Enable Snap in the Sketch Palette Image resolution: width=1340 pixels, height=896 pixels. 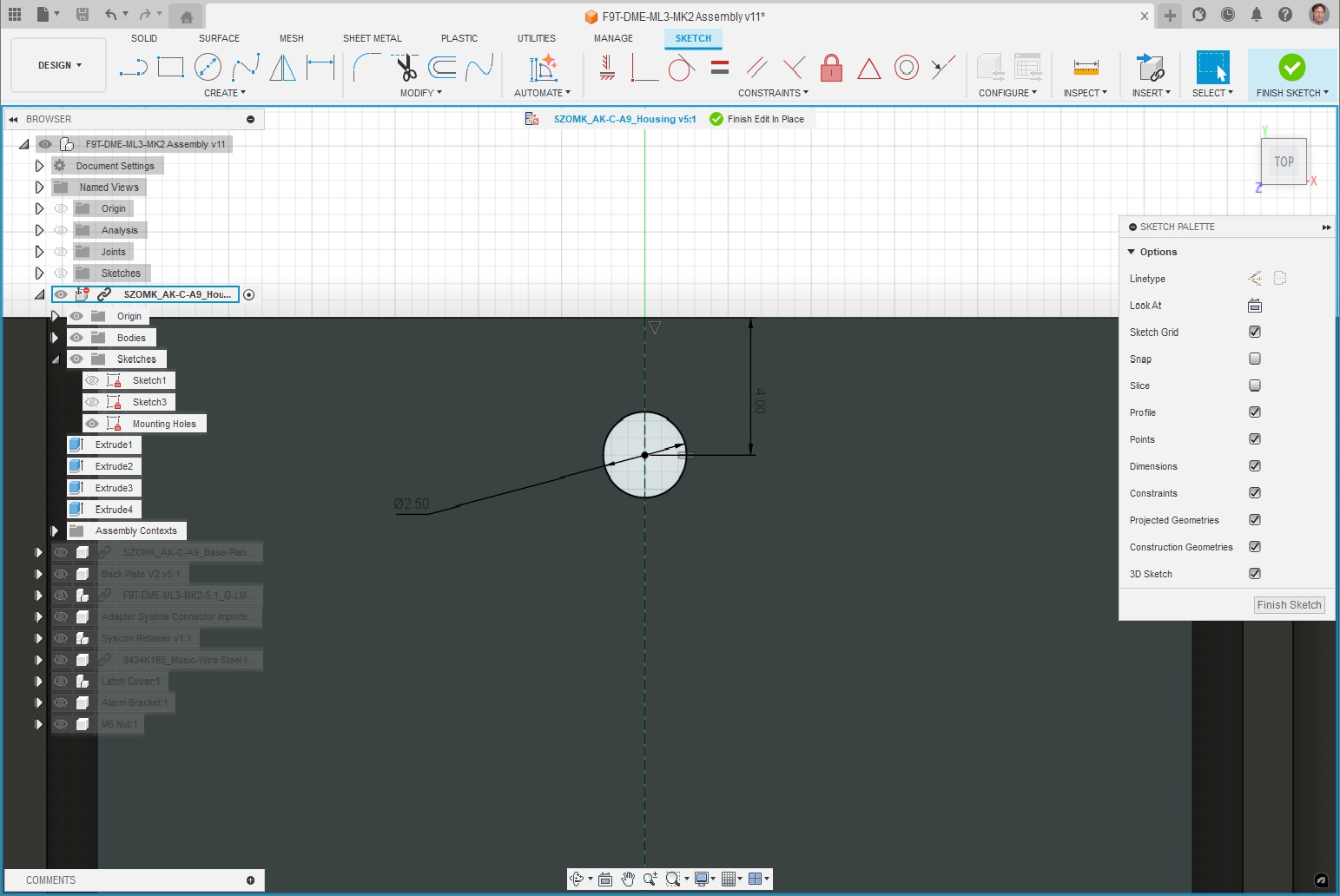pos(1254,359)
